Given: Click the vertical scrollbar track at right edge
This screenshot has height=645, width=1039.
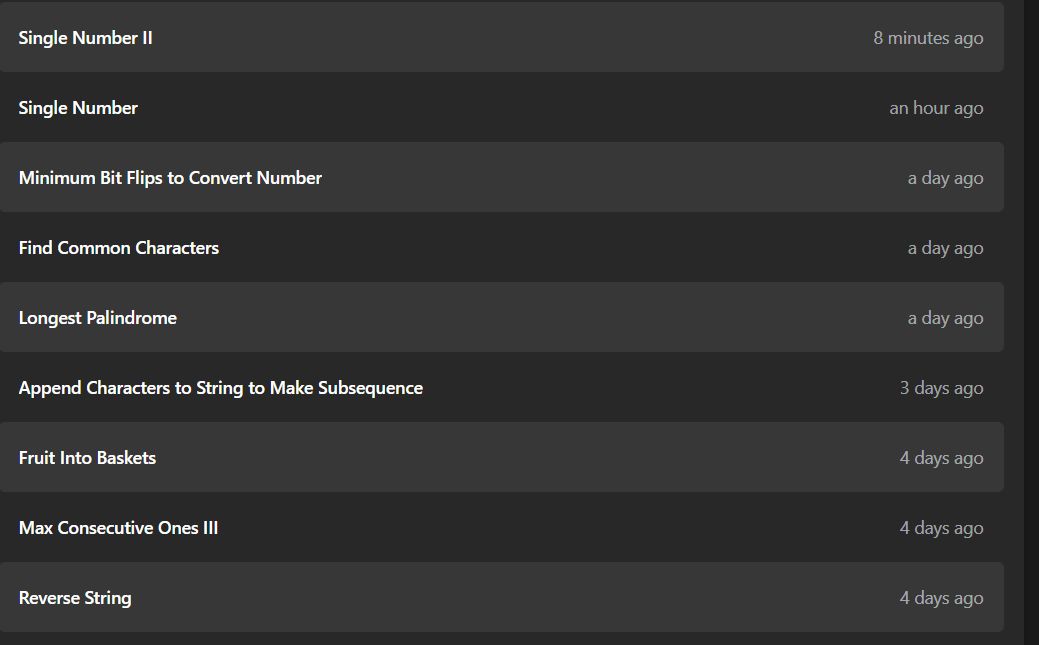Looking at the screenshot, I should point(1032,322).
